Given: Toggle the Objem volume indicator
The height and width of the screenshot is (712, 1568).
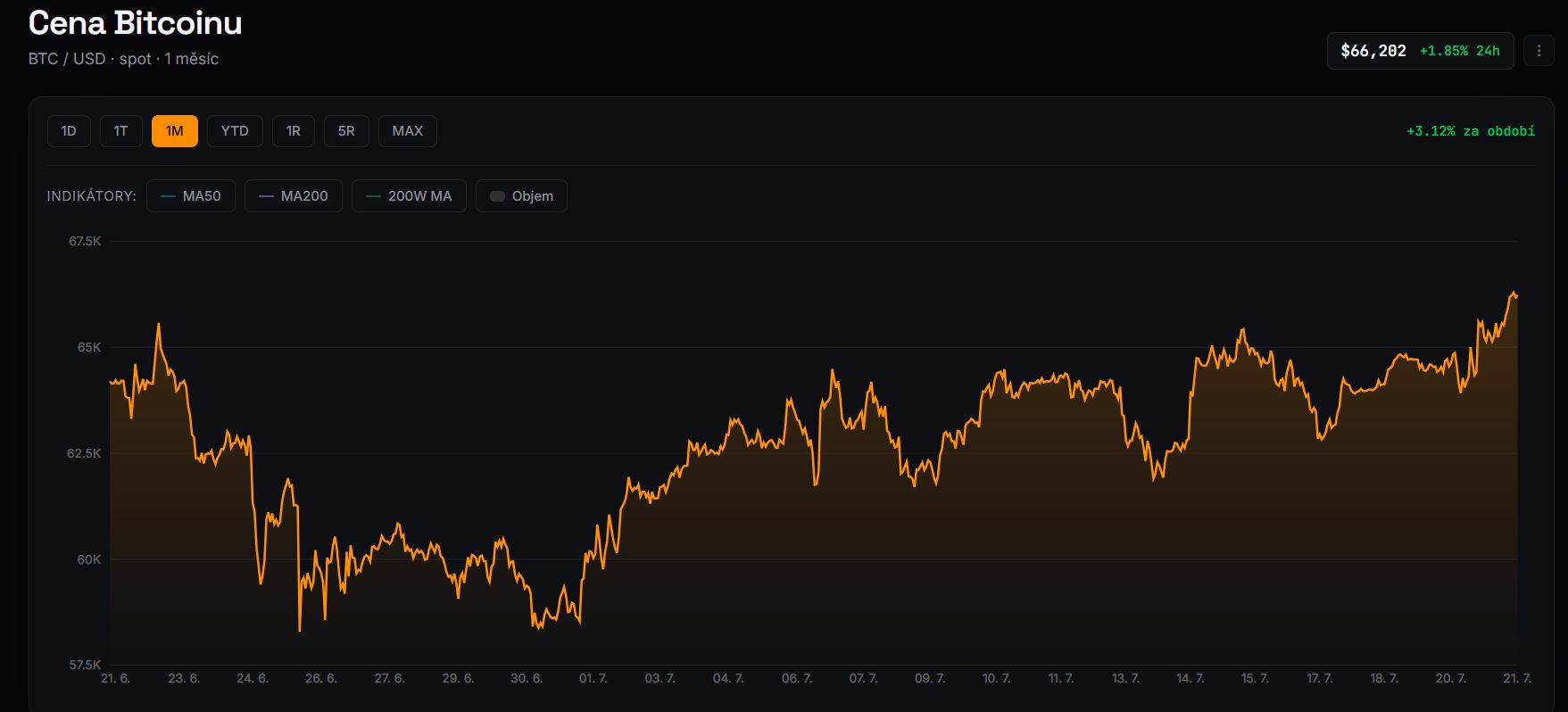Looking at the screenshot, I should (x=522, y=196).
